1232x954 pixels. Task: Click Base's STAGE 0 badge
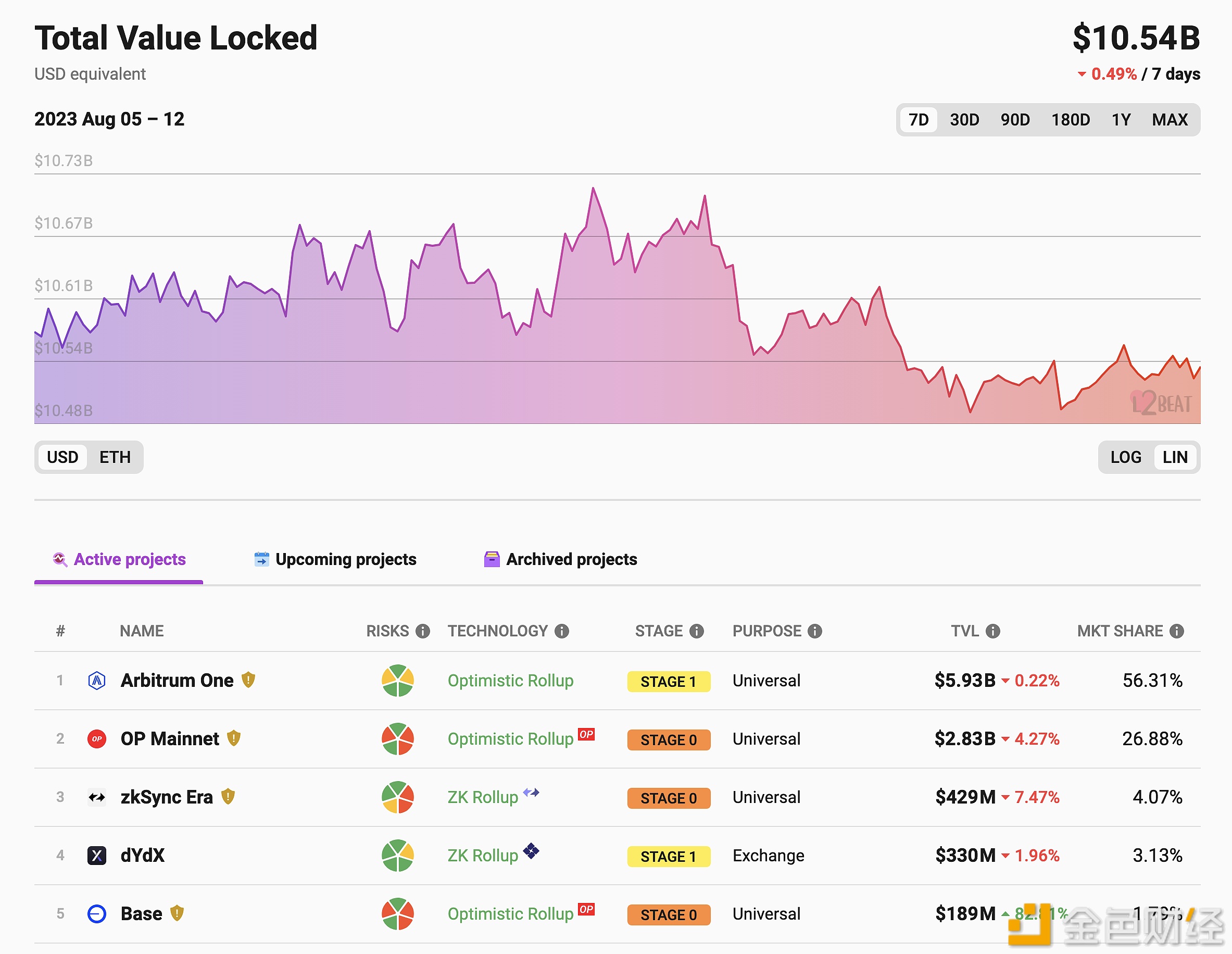[669, 914]
